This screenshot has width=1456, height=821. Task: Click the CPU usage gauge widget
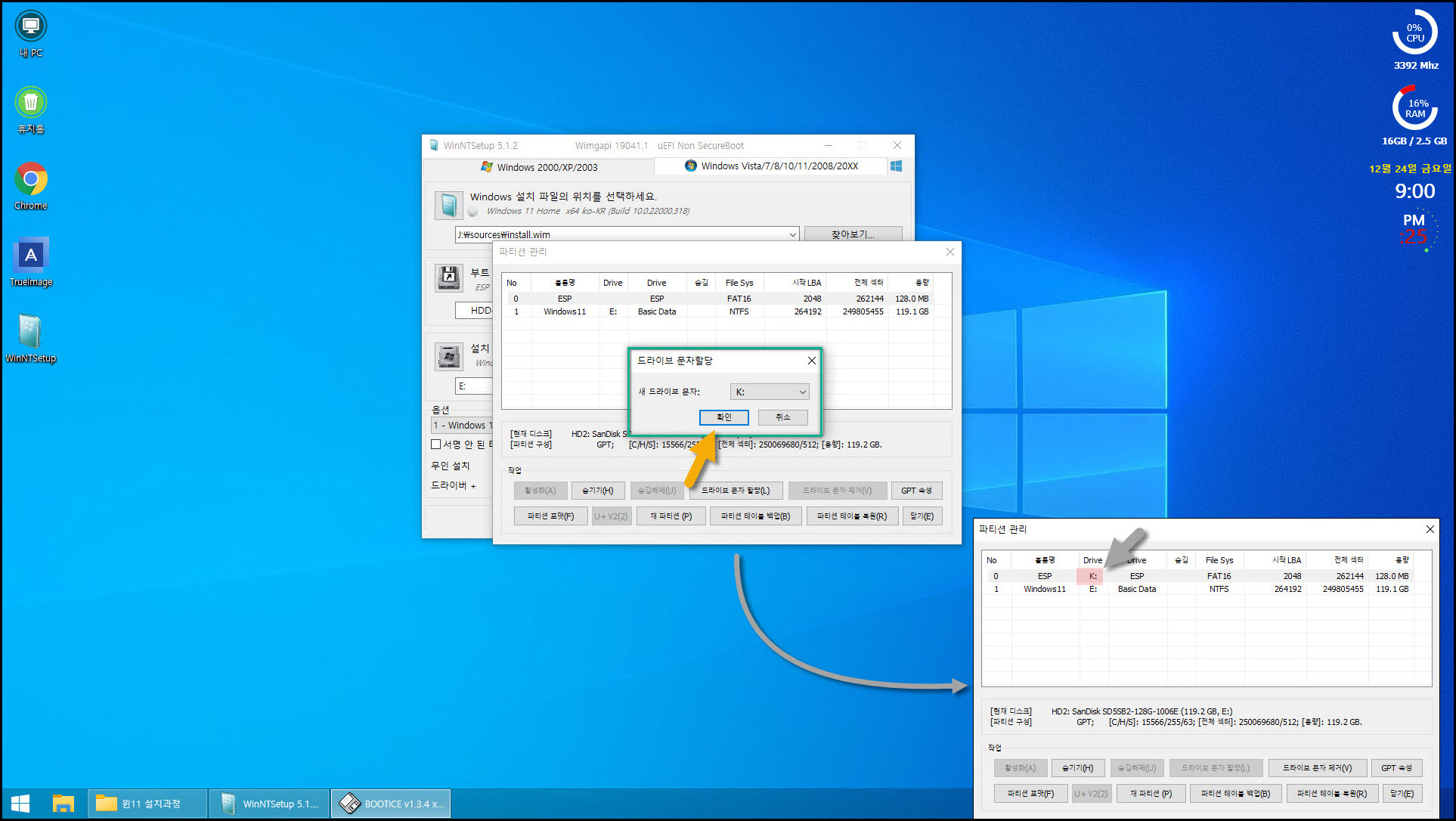click(x=1415, y=33)
